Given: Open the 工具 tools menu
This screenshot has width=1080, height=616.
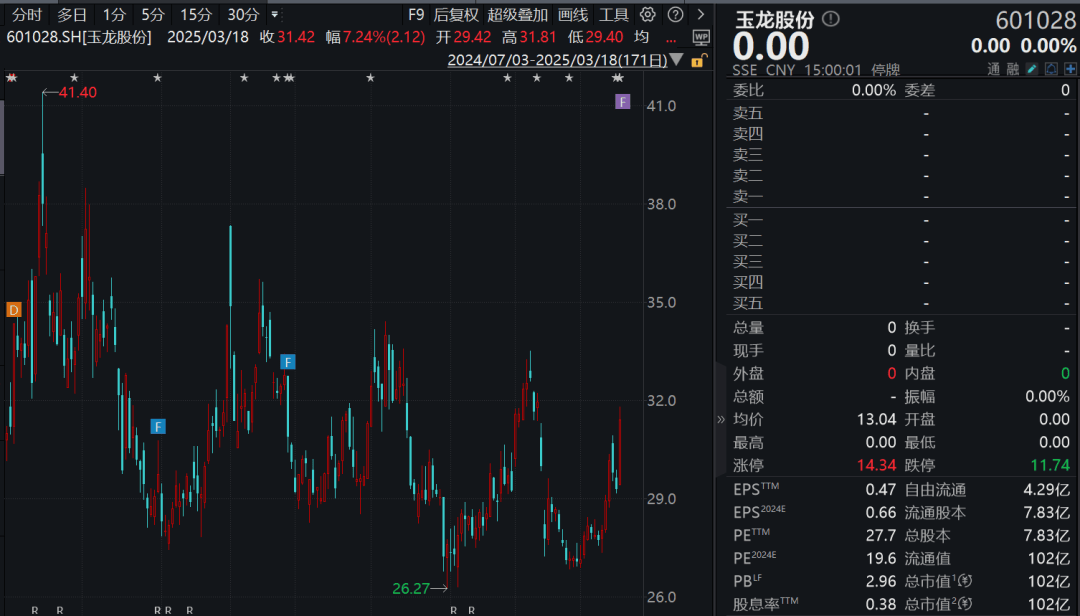Looking at the screenshot, I should 614,14.
